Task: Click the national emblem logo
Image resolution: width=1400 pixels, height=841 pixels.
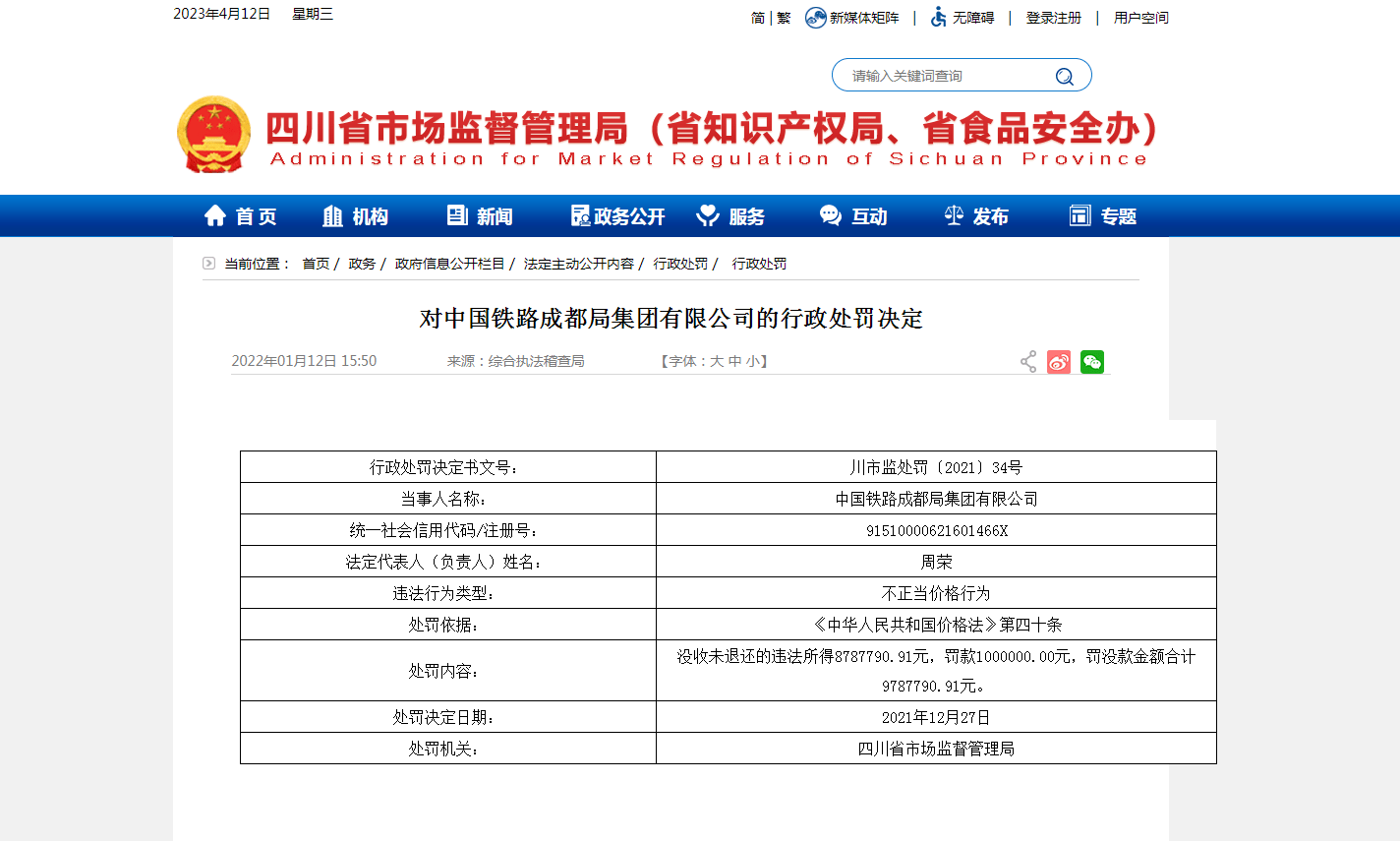Action: [213, 135]
